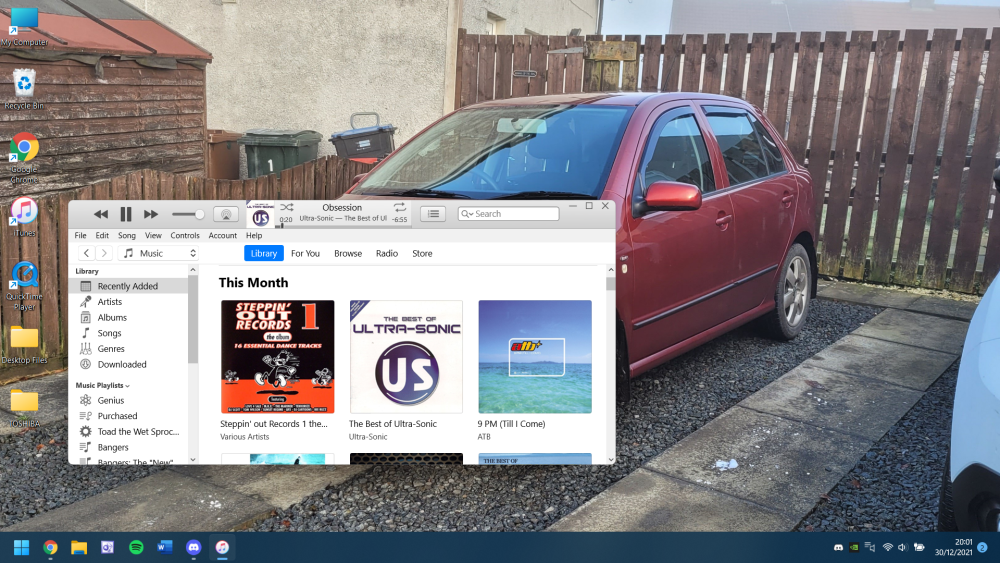Skip to next track button
The image size is (1000, 563).
[151, 215]
